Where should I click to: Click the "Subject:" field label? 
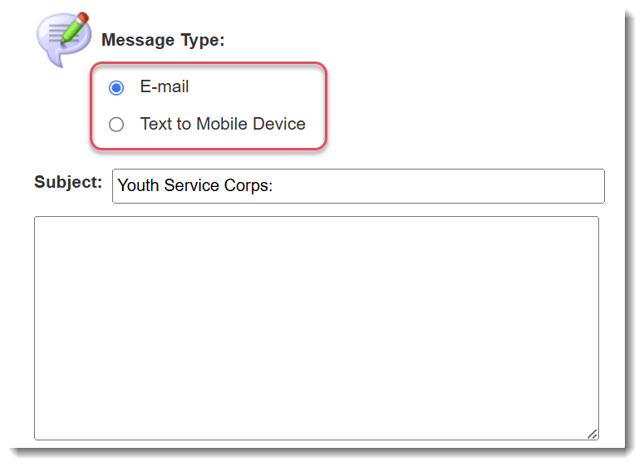pos(68,182)
